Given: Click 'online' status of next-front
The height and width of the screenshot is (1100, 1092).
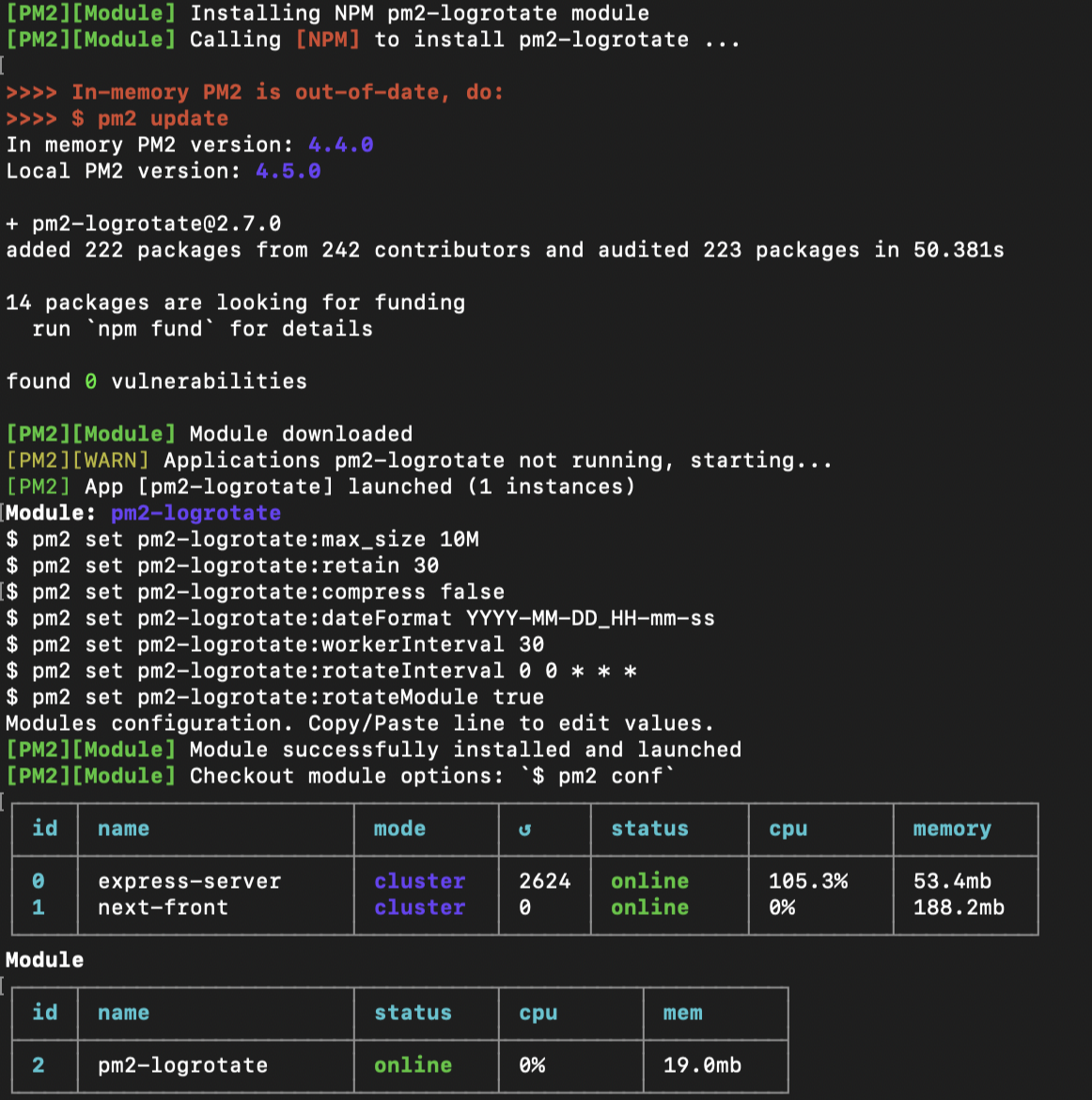Looking at the screenshot, I should 650,907.
